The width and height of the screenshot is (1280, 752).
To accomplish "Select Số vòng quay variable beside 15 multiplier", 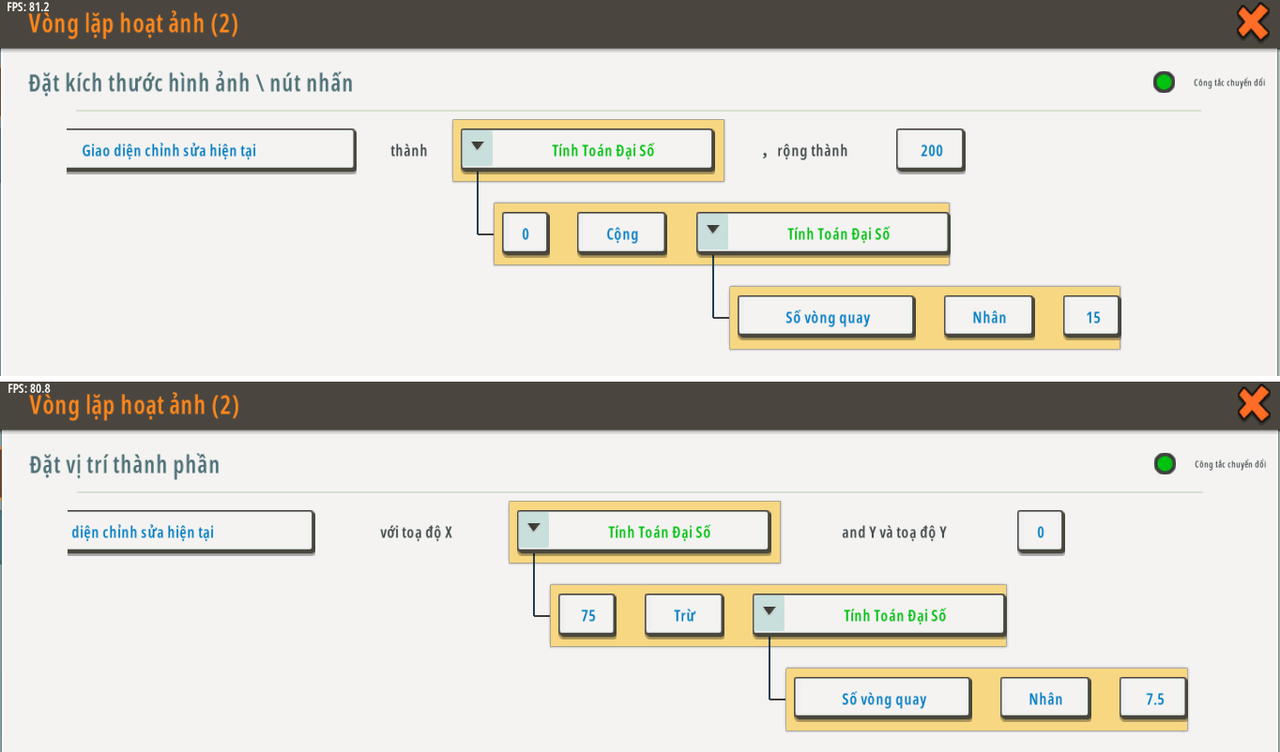I will click(826, 317).
